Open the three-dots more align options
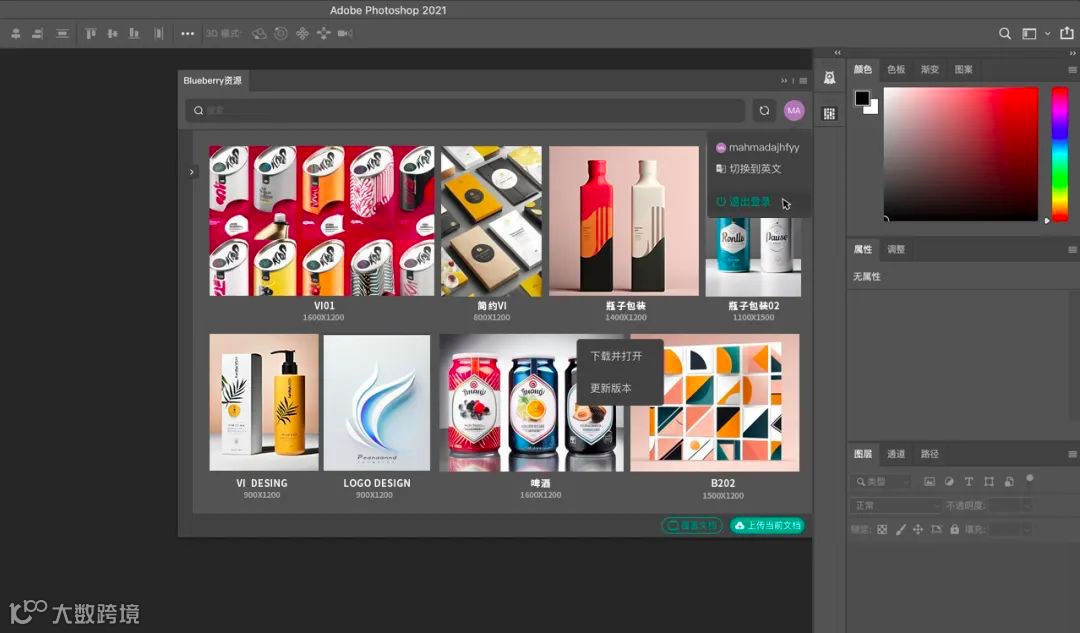This screenshot has height=633, width=1080. click(187, 33)
